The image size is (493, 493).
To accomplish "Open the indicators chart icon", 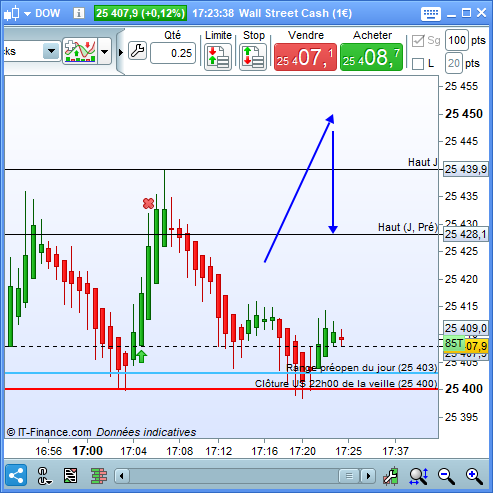I will pos(80,51).
